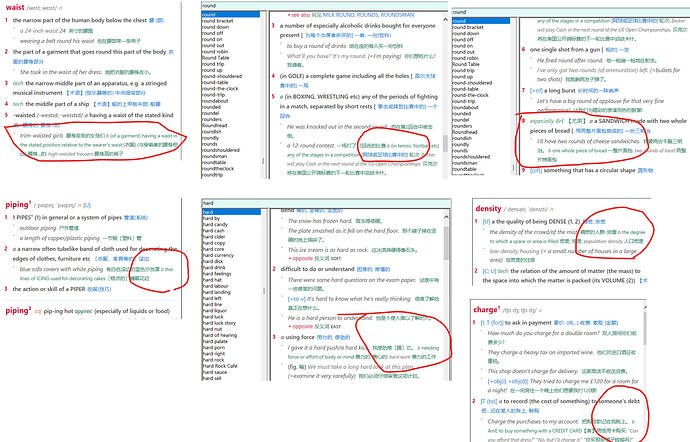The height and width of the screenshot is (442, 690).
Task: Select 'hard sell' in the word list
Action: coord(212,378)
